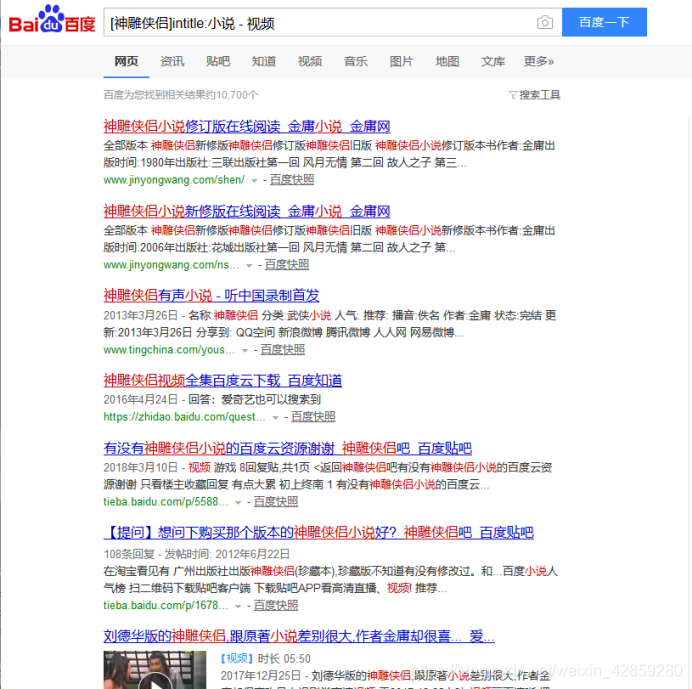Click the date 2018年3月10日
This screenshot has width=692, height=689.
[141, 467]
